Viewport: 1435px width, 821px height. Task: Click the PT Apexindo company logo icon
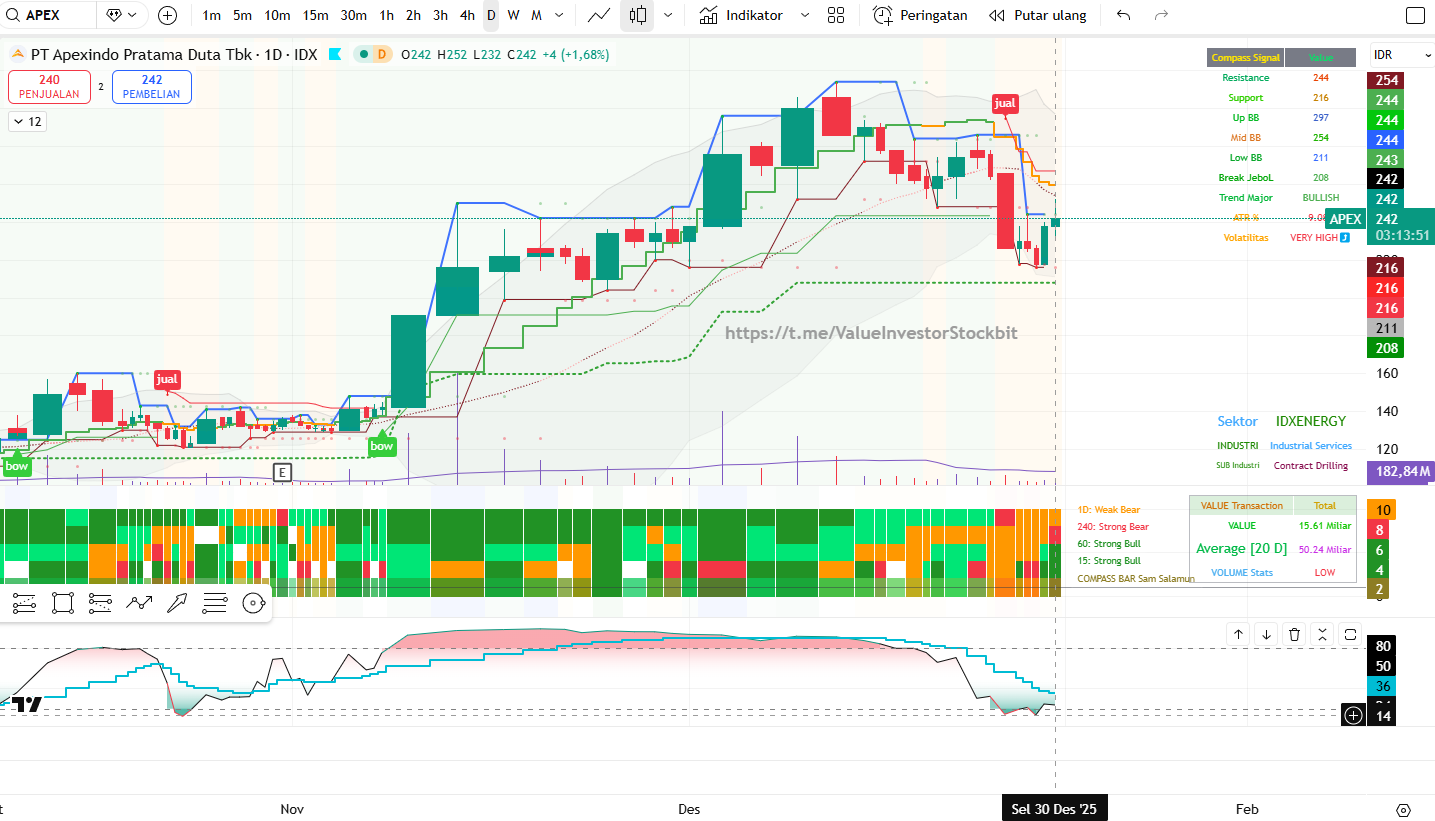coord(18,54)
